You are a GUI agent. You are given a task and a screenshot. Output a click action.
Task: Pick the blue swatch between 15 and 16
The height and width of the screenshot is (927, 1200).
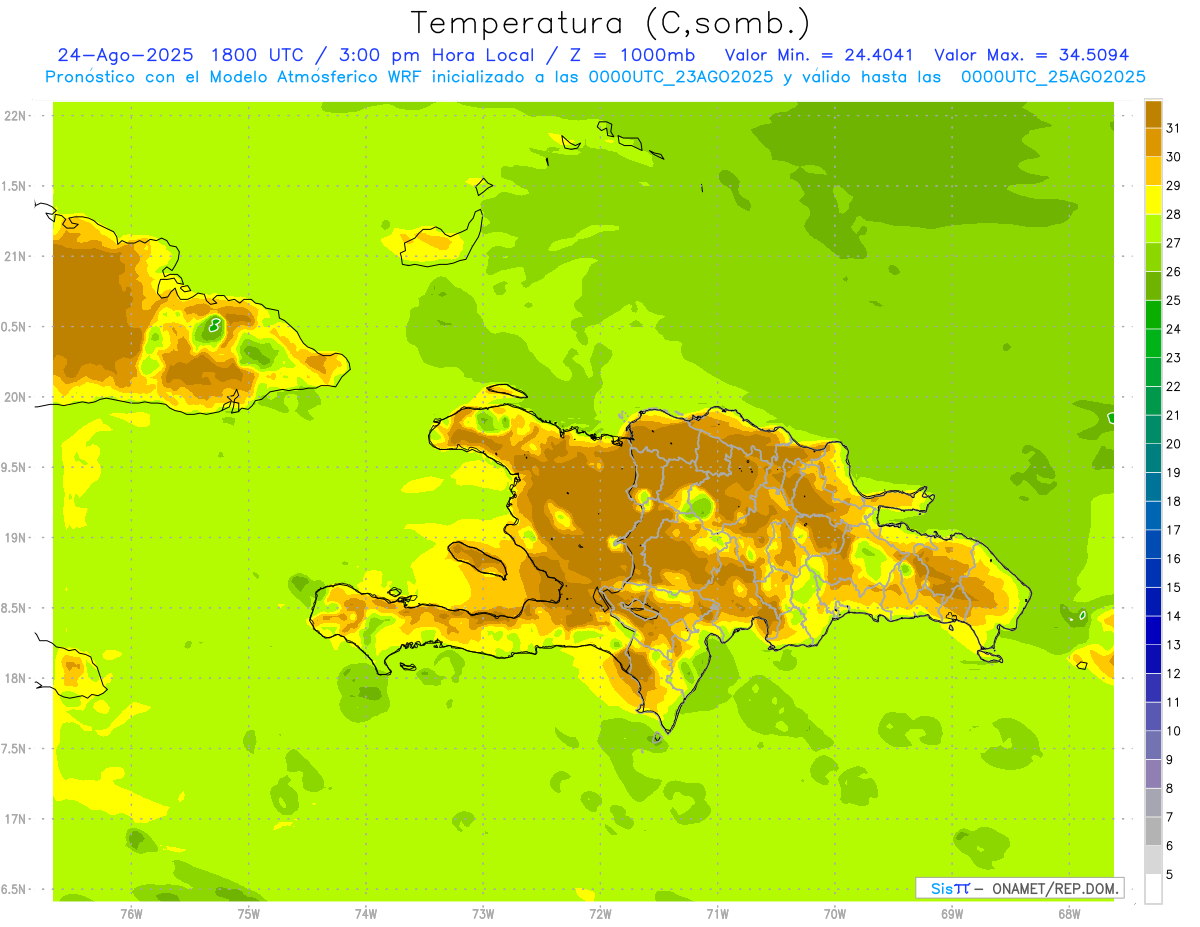pos(1153,573)
